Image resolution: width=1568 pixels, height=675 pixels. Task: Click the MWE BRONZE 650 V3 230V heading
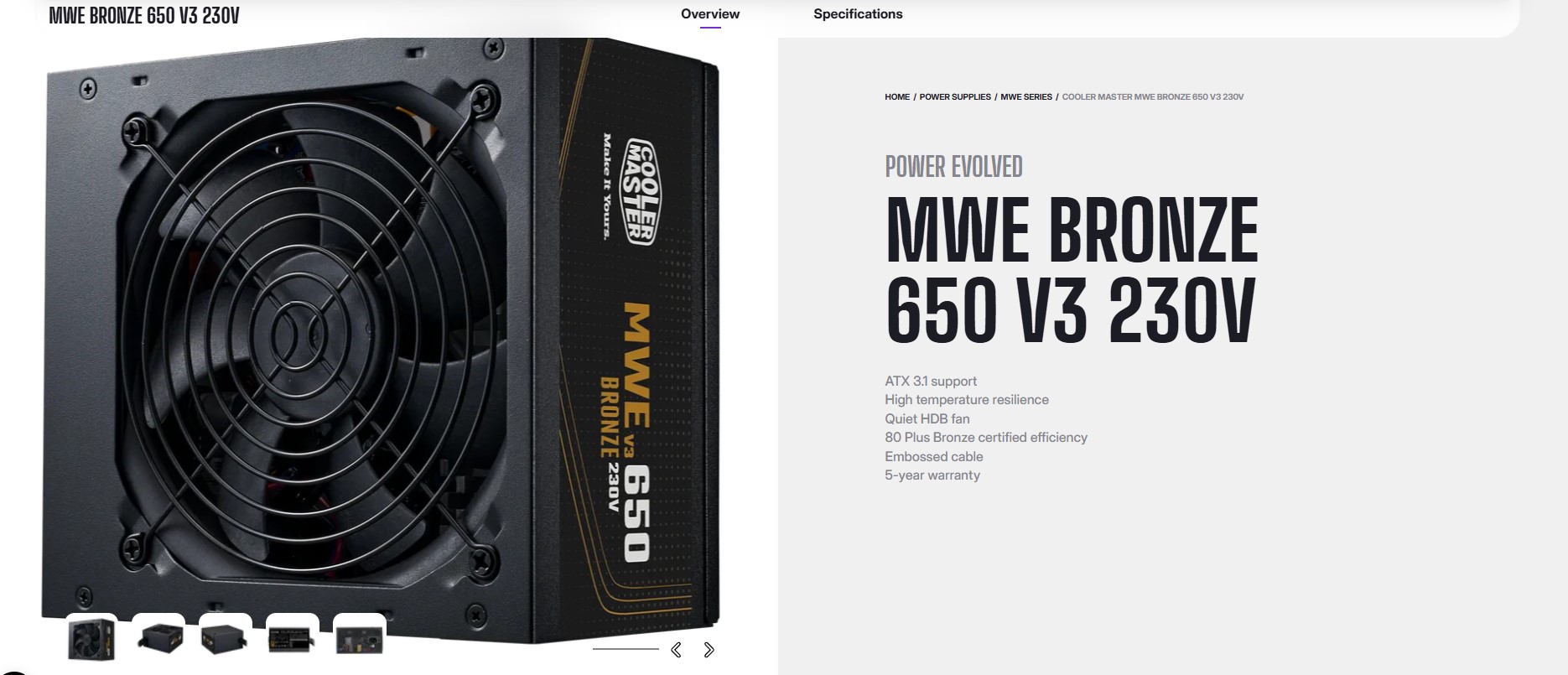click(x=1072, y=269)
